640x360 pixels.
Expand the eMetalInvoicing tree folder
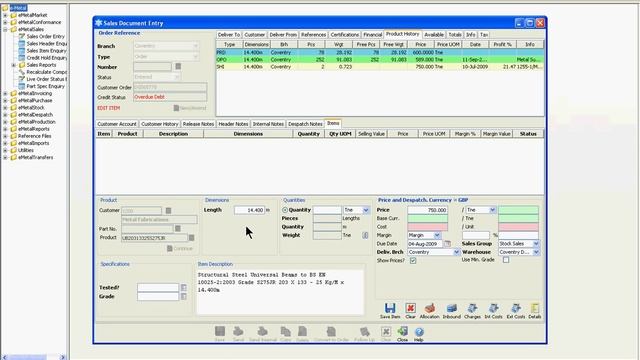[x=5, y=93]
